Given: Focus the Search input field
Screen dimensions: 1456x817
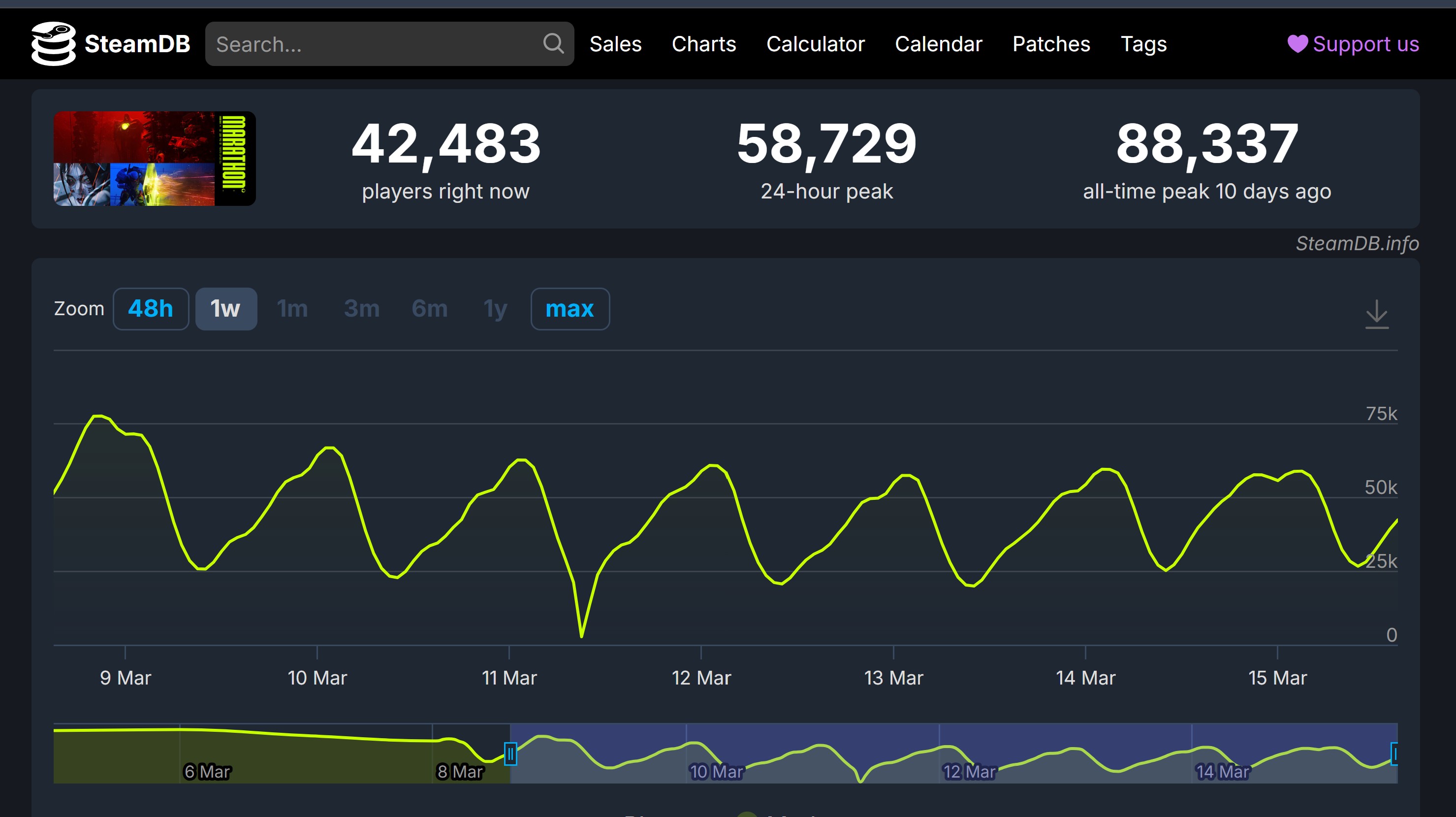Looking at the screenshot, I should point(373,44).
